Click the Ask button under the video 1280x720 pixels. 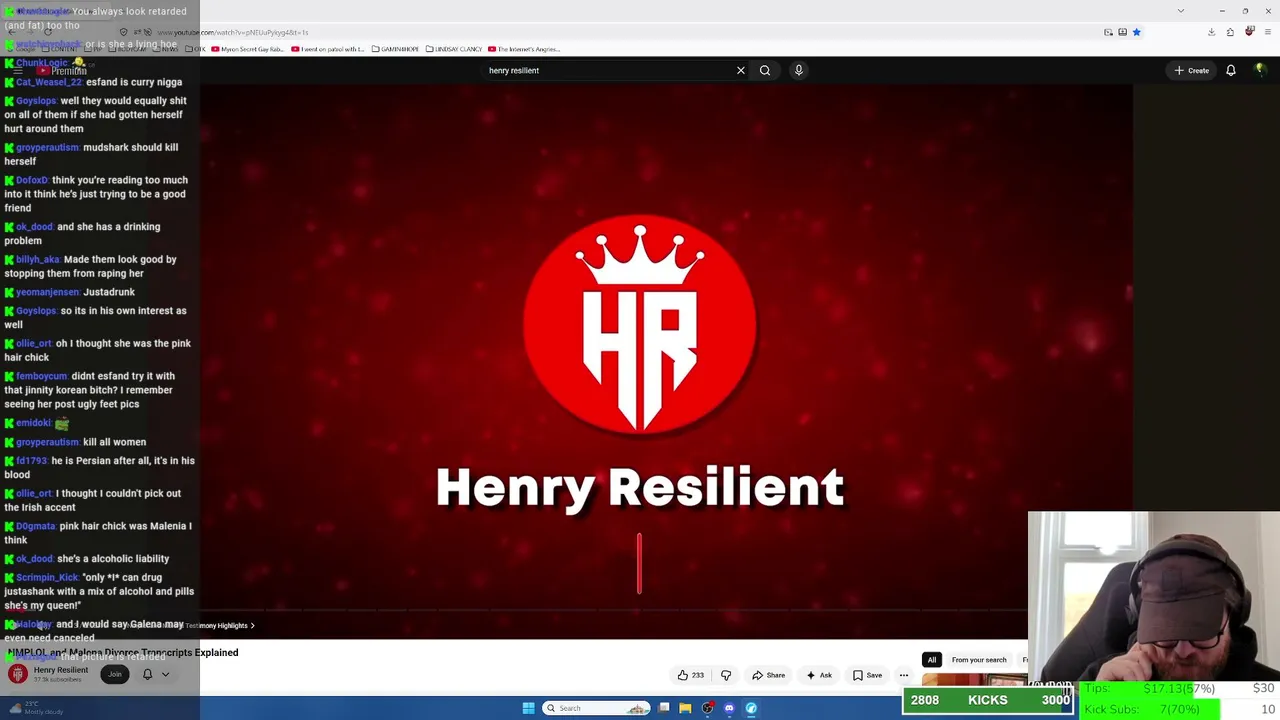point(819,675)
